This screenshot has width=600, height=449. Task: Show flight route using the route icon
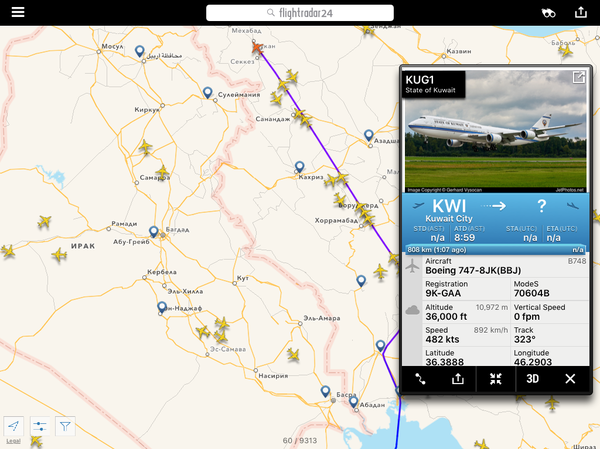[x=420, y=379]
